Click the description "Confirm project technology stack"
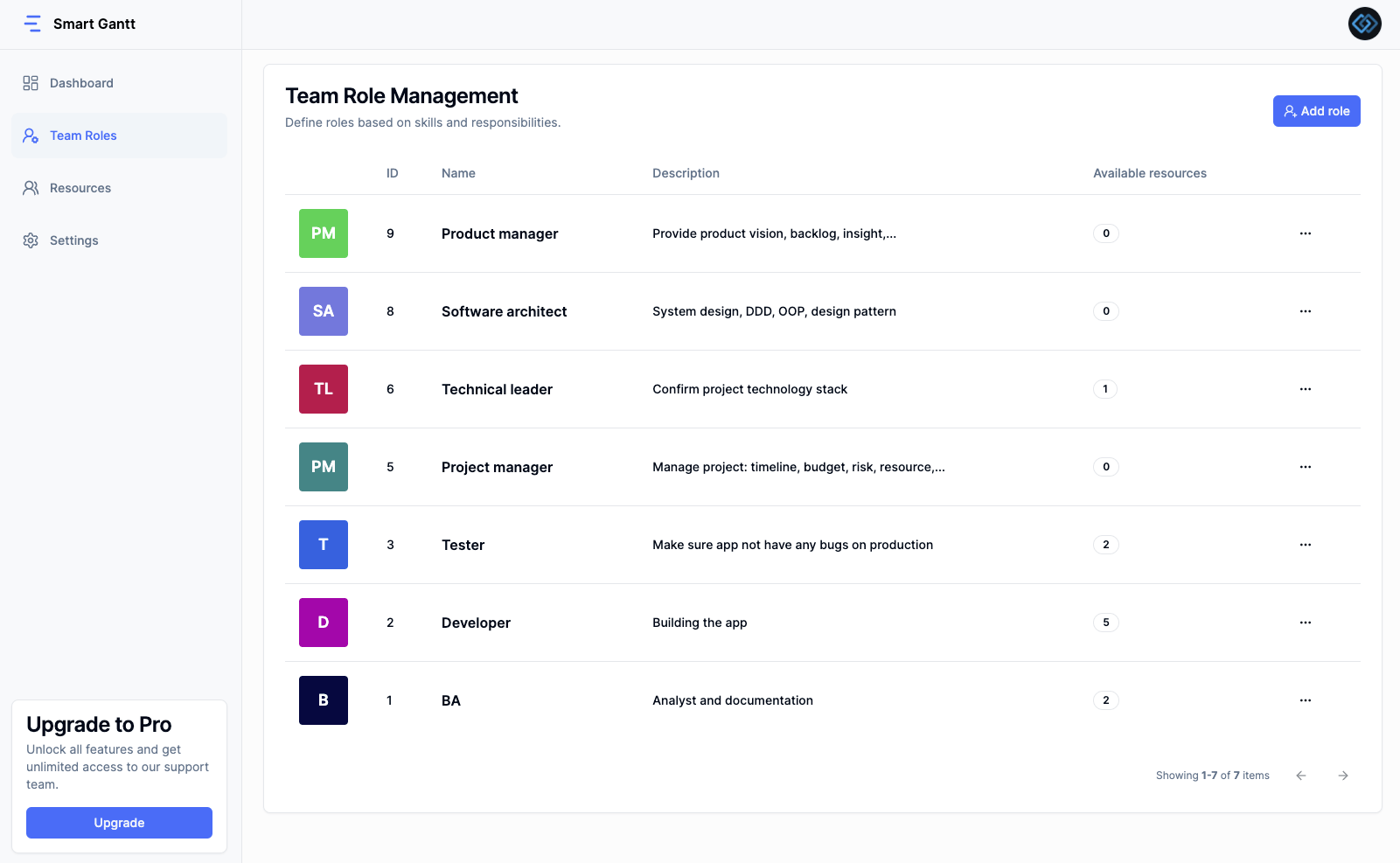This screenshot has width=1400, height=863. click(749, 389)
